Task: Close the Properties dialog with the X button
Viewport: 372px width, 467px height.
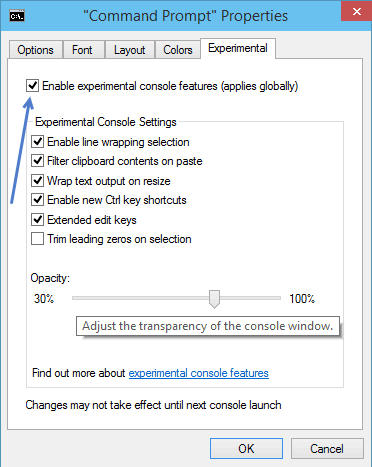Action: pos(357,12)
